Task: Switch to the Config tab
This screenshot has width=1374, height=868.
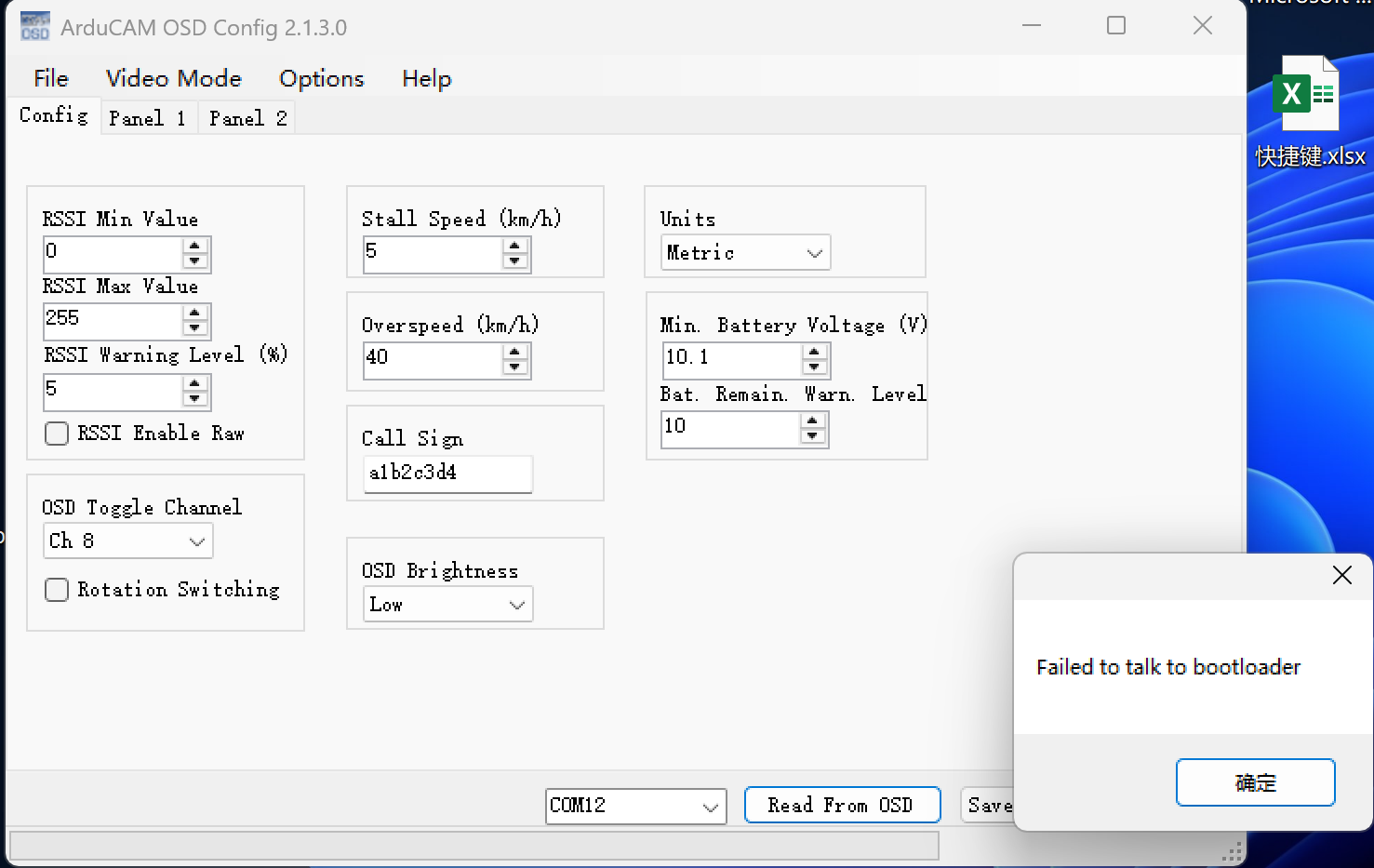Action: [54, 115]
